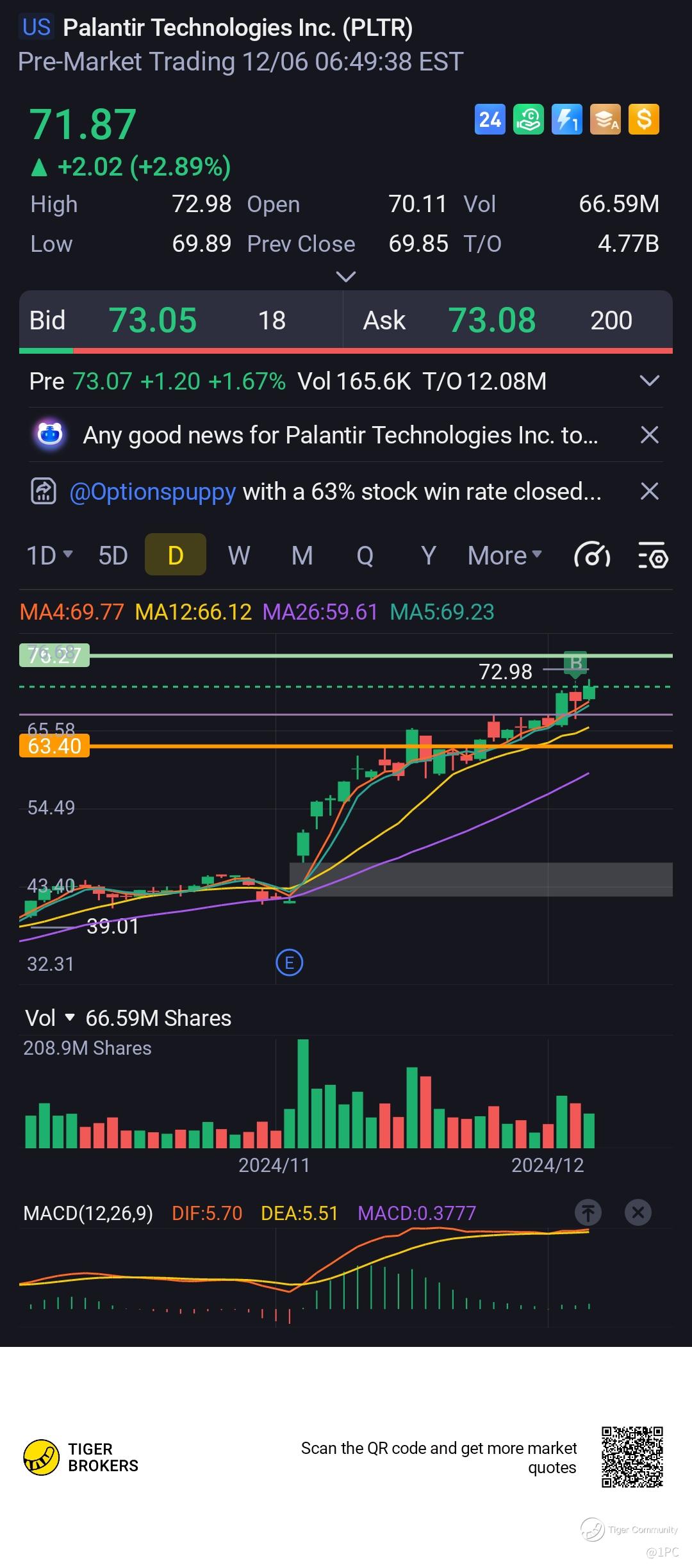Tap the MA12:66.12 indicator label

pos(194,612)
